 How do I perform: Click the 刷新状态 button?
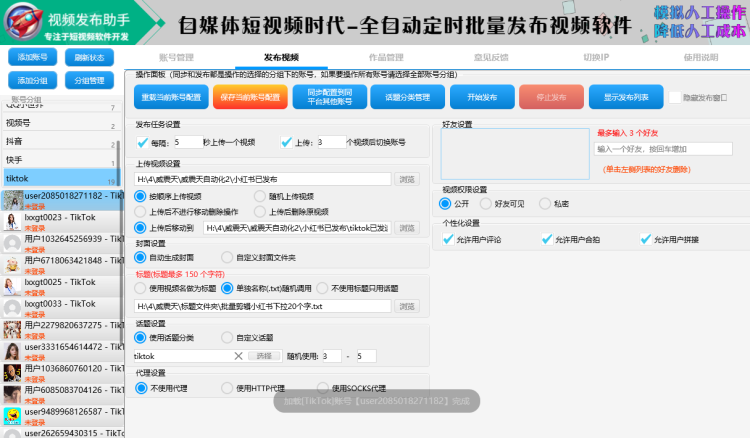[89, 57]
